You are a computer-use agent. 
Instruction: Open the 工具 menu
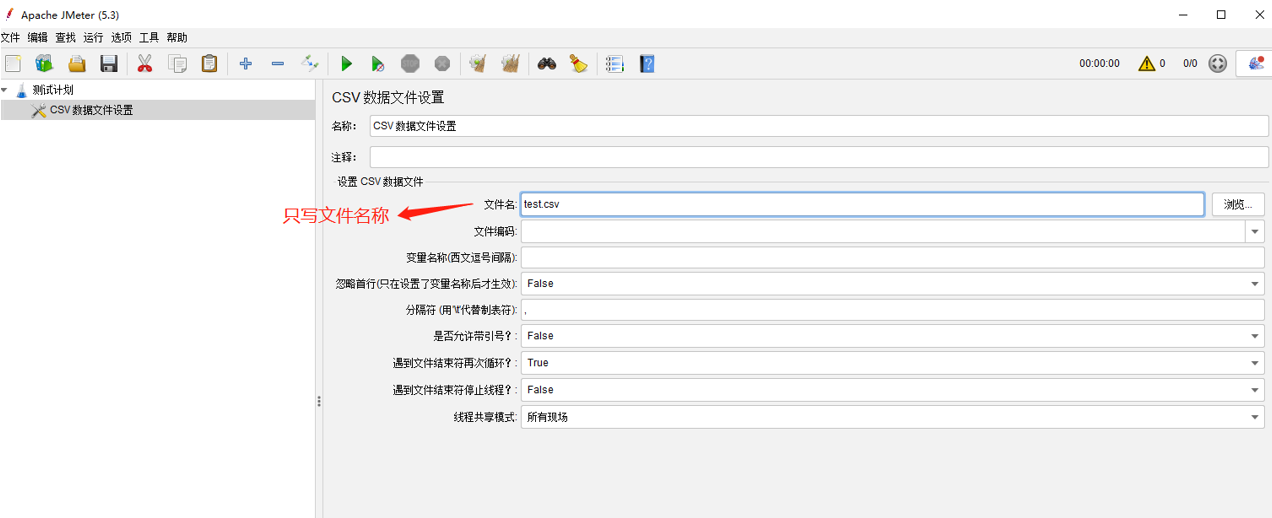(149, 37)
